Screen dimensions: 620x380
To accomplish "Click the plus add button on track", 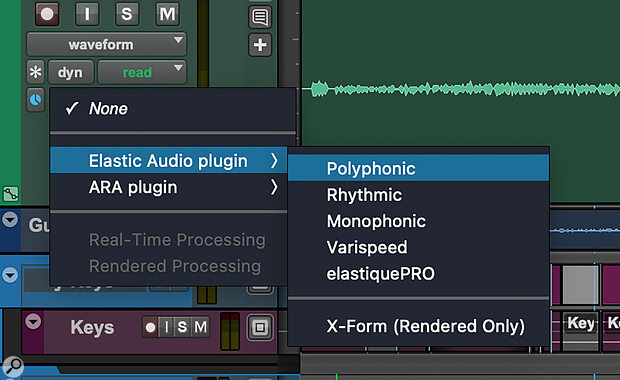I will pyautogui.click(x=260, y=45).
